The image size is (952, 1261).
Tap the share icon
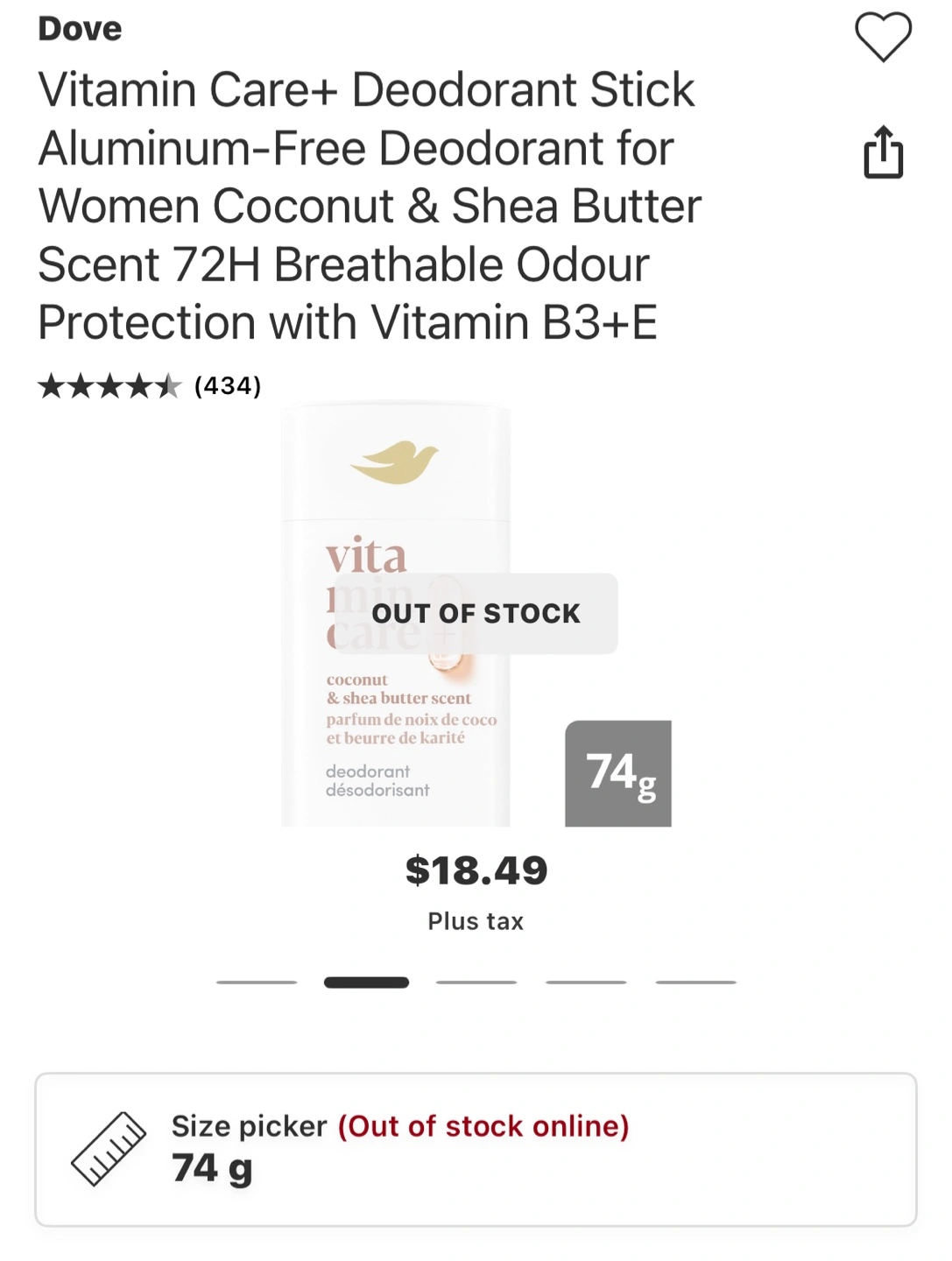883,152
